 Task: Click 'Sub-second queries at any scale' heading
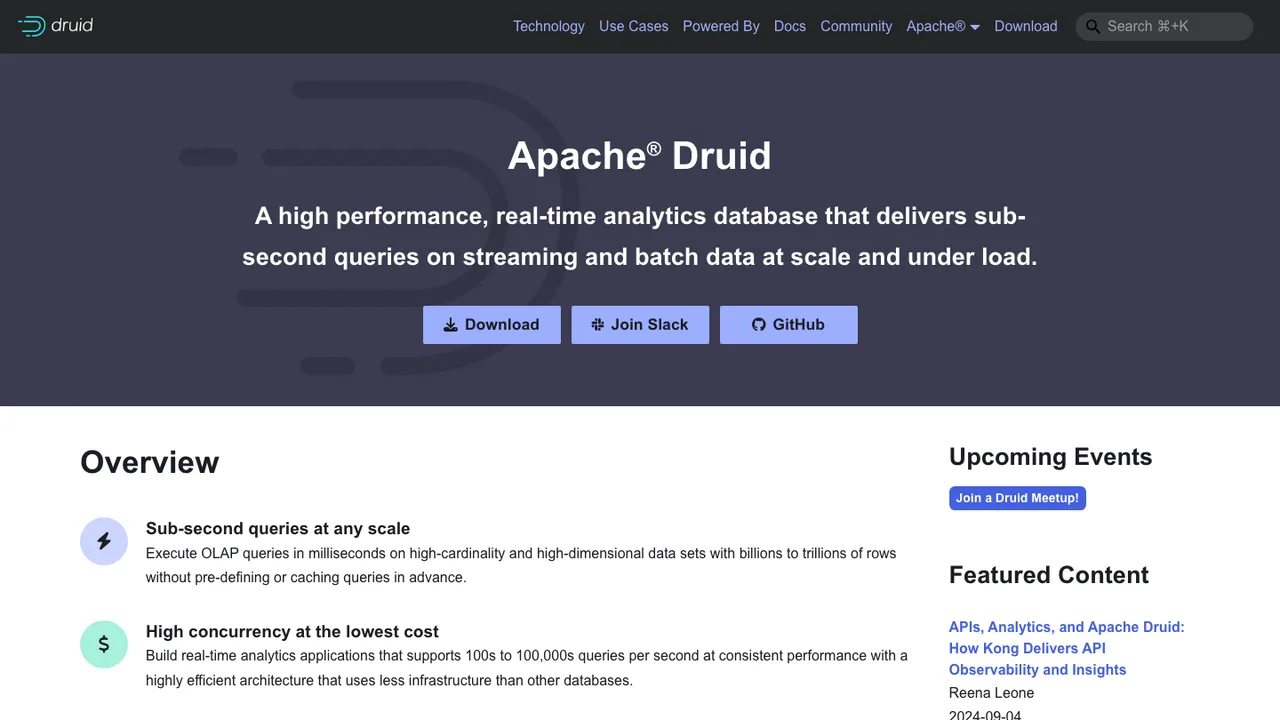click(278, 528)
